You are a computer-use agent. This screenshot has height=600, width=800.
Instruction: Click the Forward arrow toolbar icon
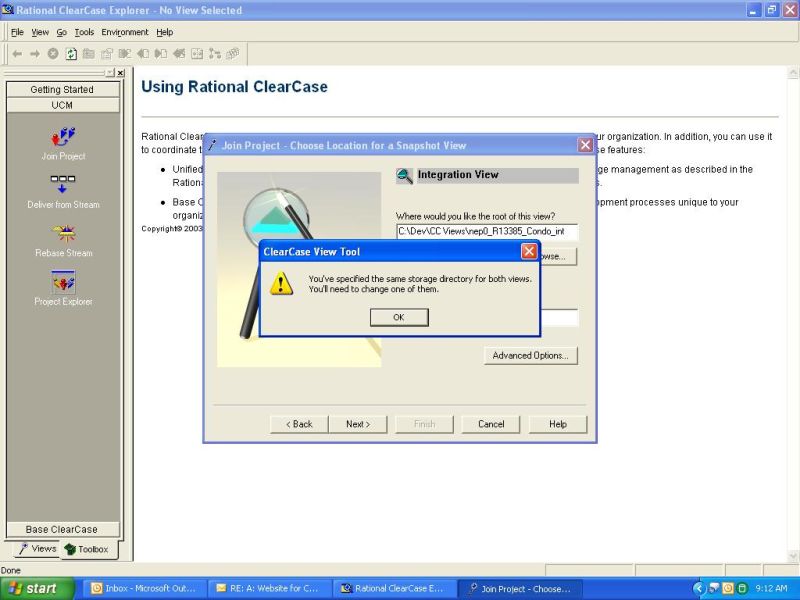[35, 54]
